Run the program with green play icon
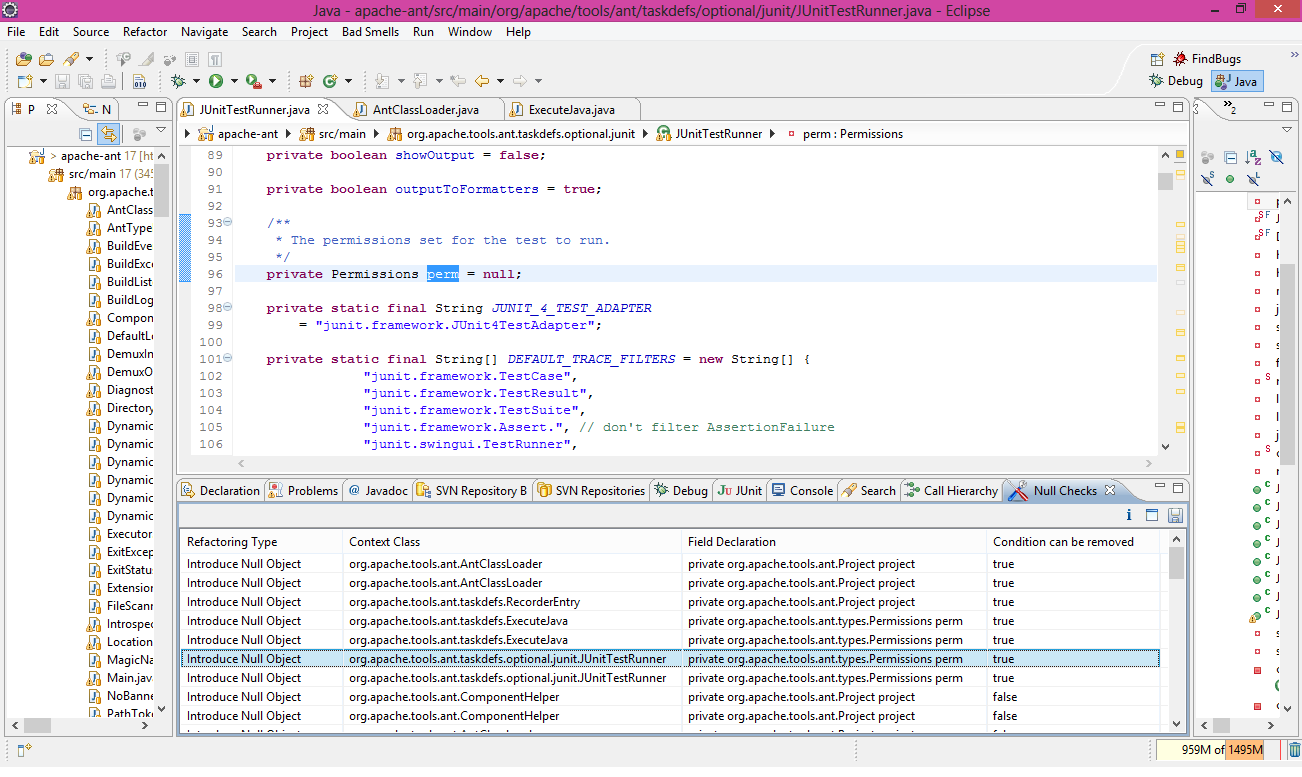The height and width of the screenshot is (777, 1302). tap(216, 81)
